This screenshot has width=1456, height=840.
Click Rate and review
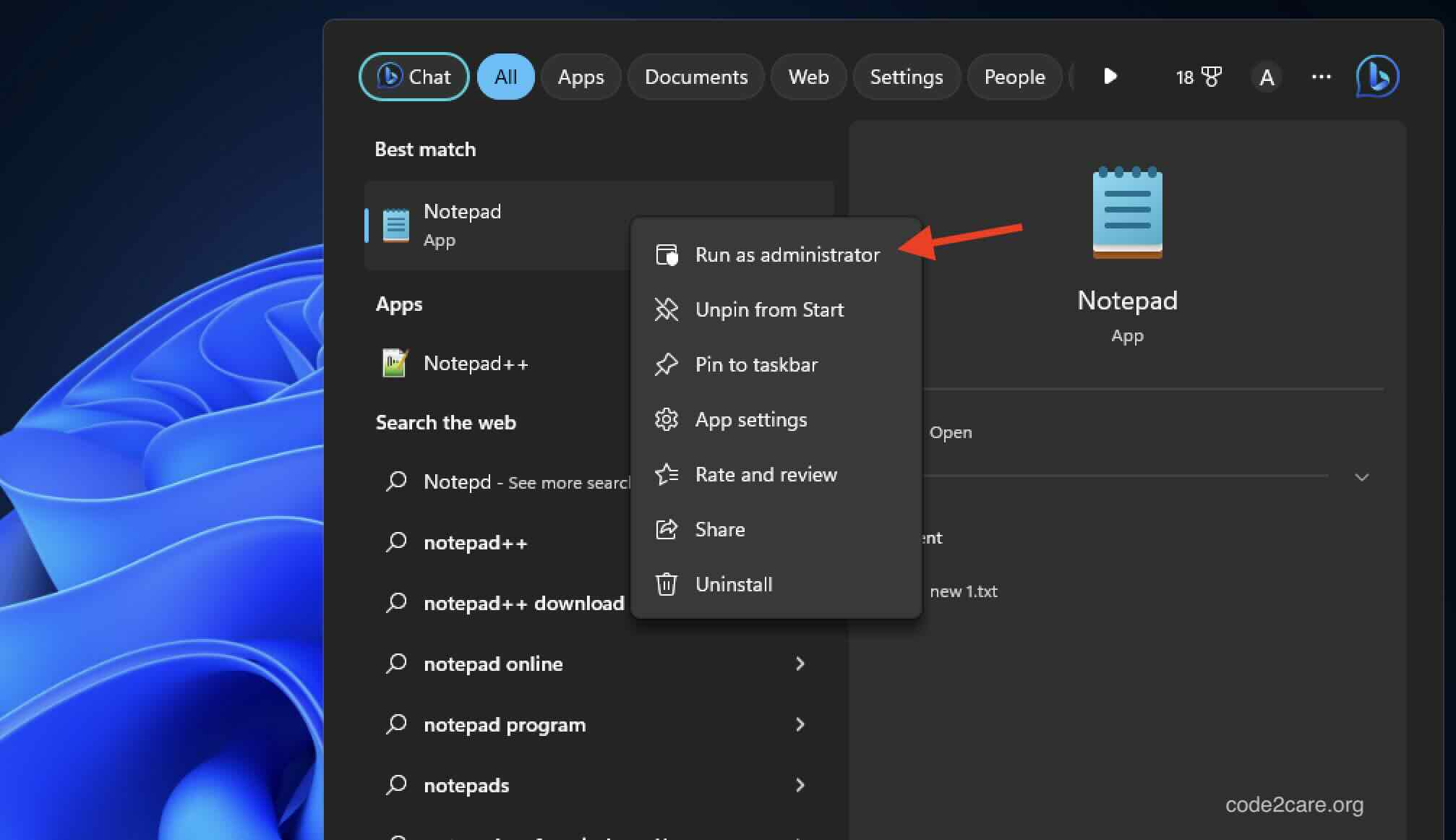[766, 474]
